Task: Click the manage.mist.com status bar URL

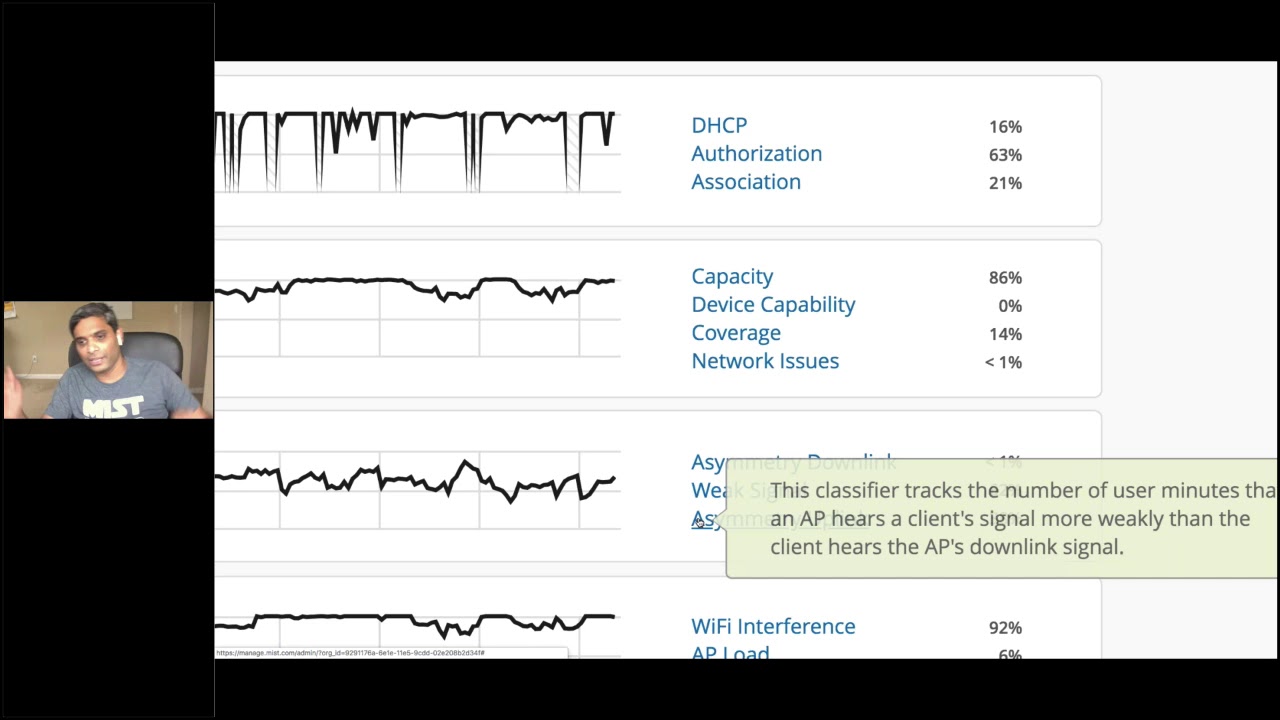Action: coord(350,653)
